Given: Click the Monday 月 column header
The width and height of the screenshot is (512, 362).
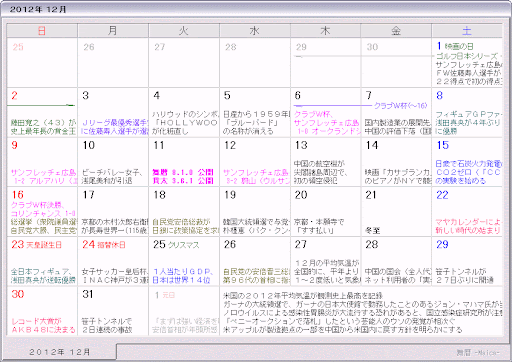Looking at the screenshot, I should [113, 31].
